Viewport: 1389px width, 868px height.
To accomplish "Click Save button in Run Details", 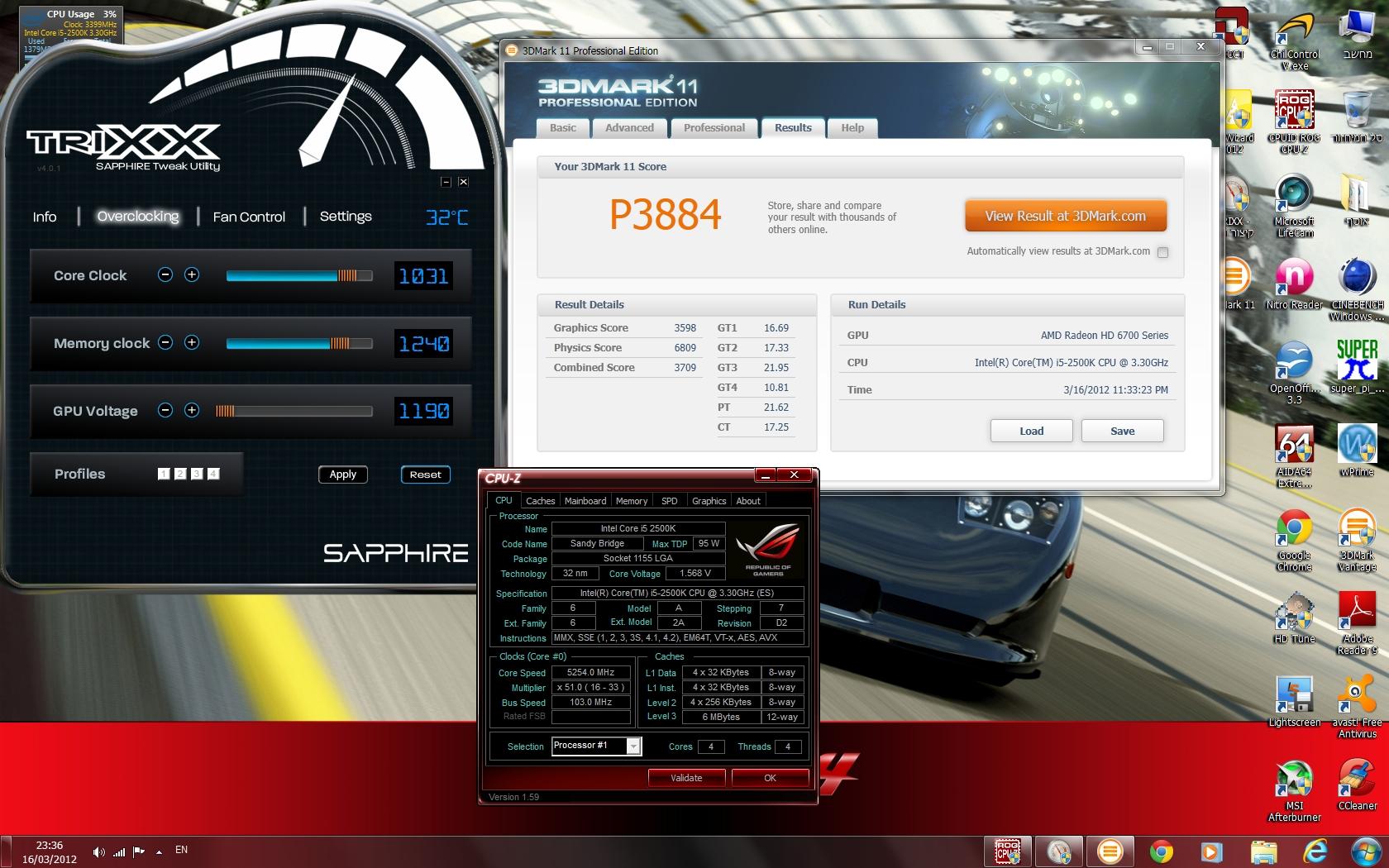I will click(1122, 431).
